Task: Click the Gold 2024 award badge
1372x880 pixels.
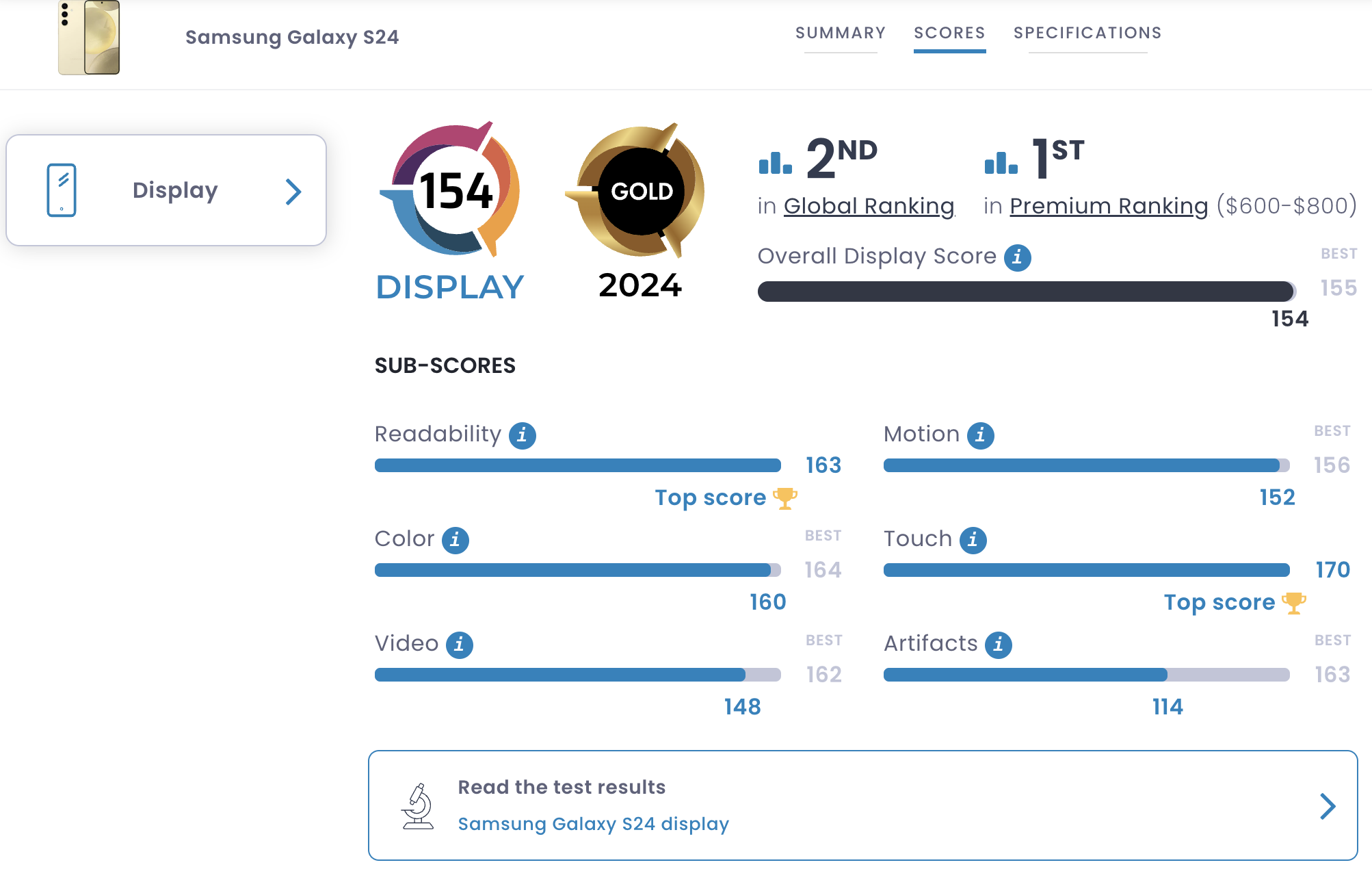Action: 640,192
